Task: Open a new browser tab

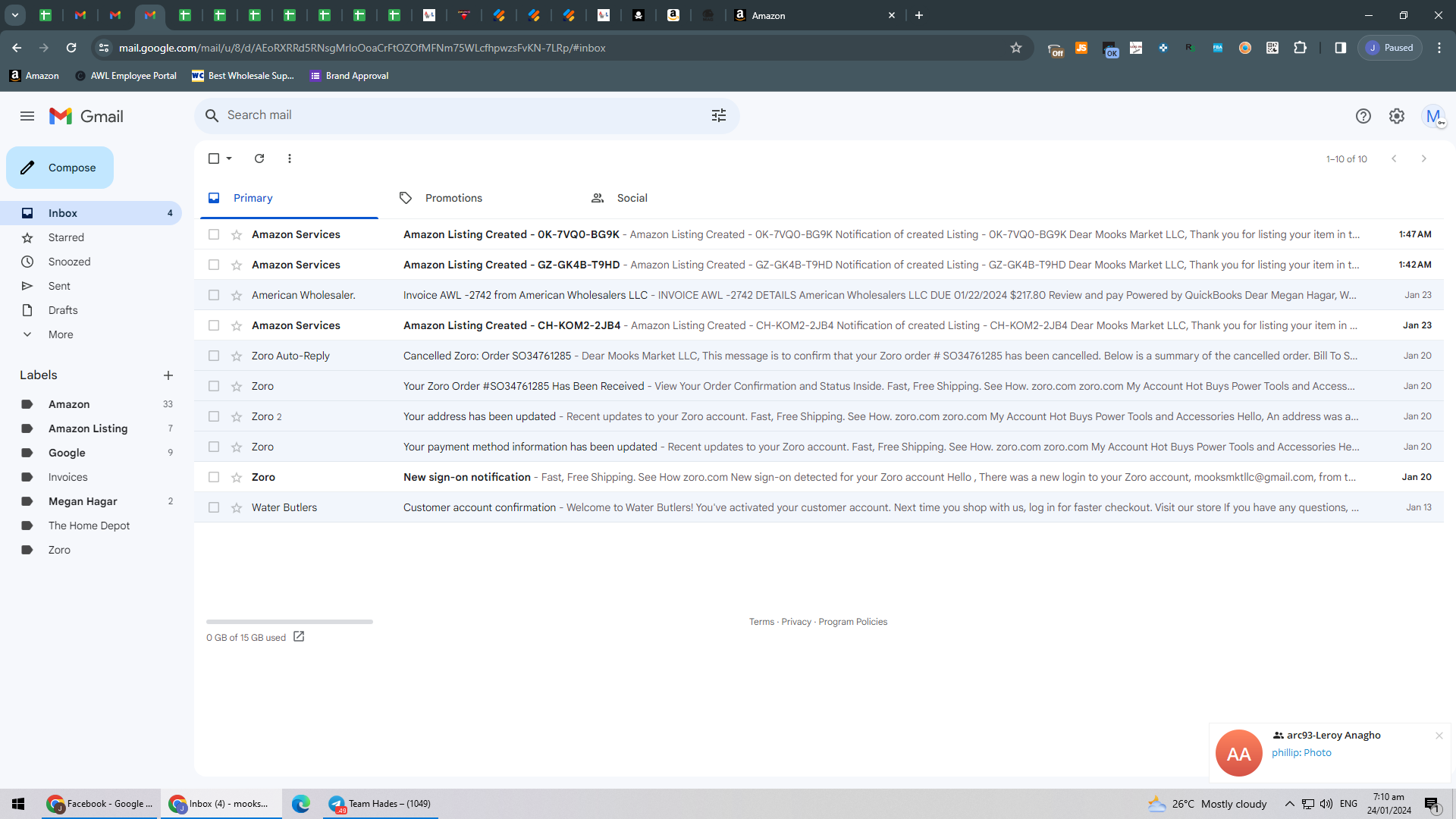Action: pos(919,15)
